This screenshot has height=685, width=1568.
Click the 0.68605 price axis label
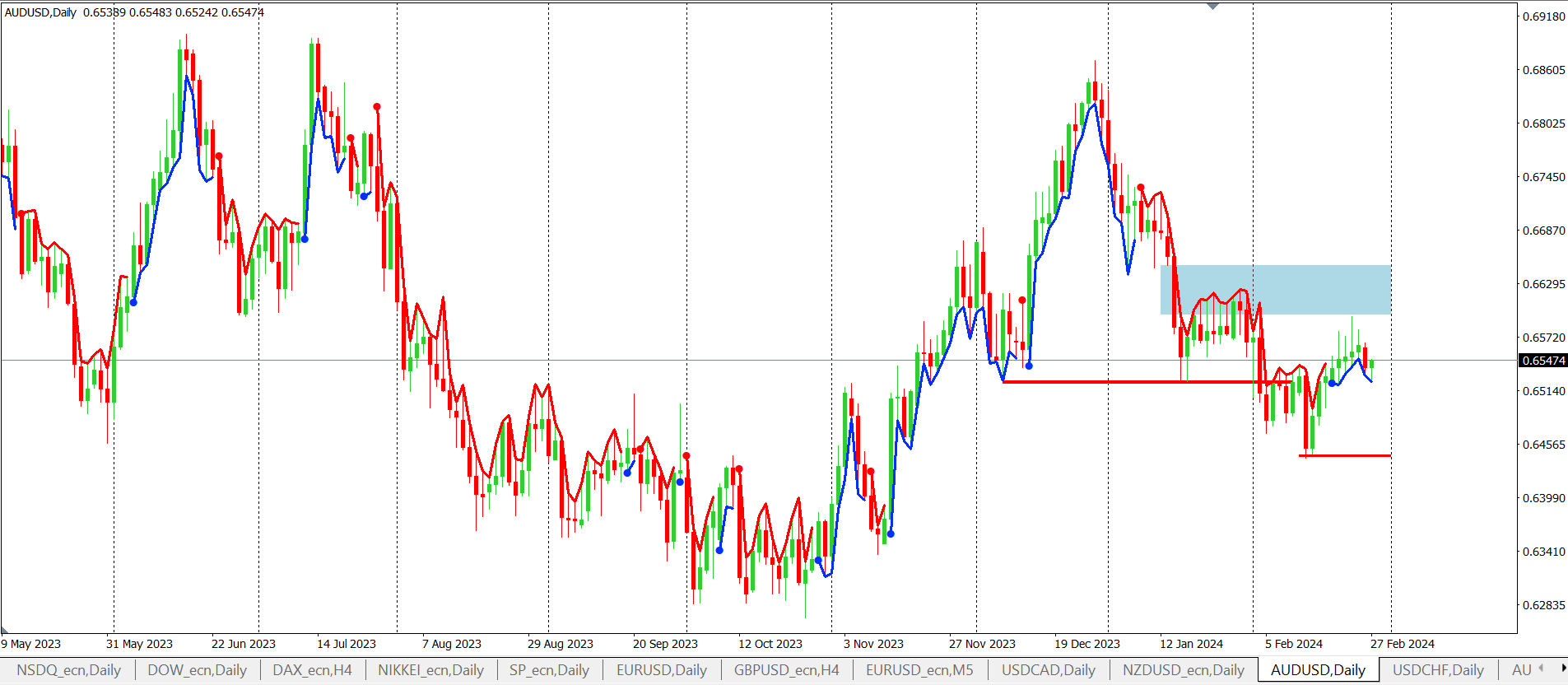tap(1544, 70)
